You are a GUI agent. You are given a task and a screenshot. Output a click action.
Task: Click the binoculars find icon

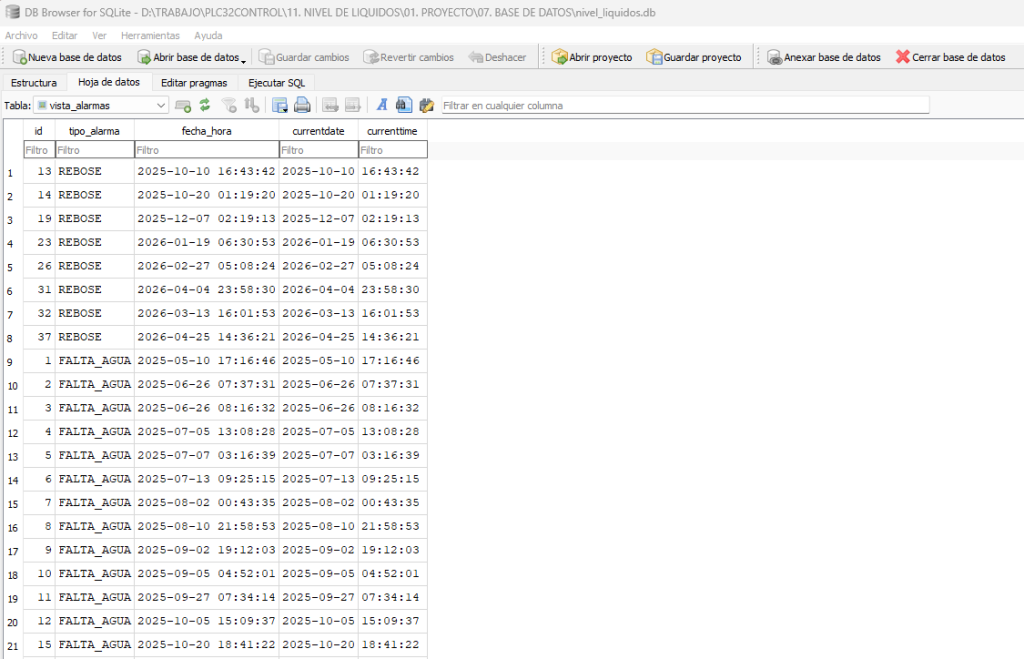point(404,105)
